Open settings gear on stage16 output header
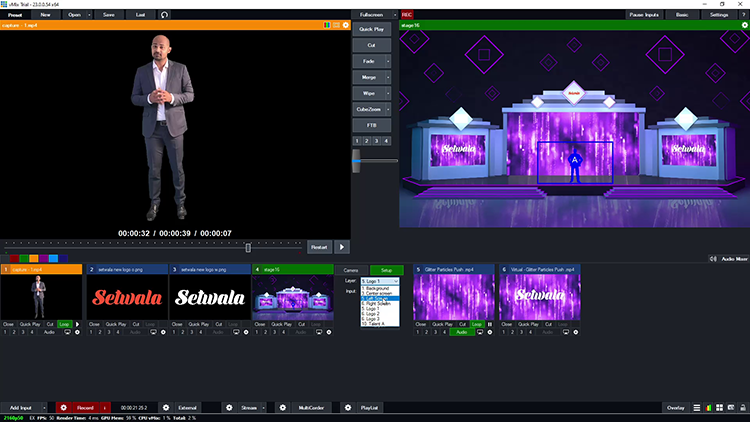This screenshot has width=750, height=422. pyautogui.click(x=745, y=24)
